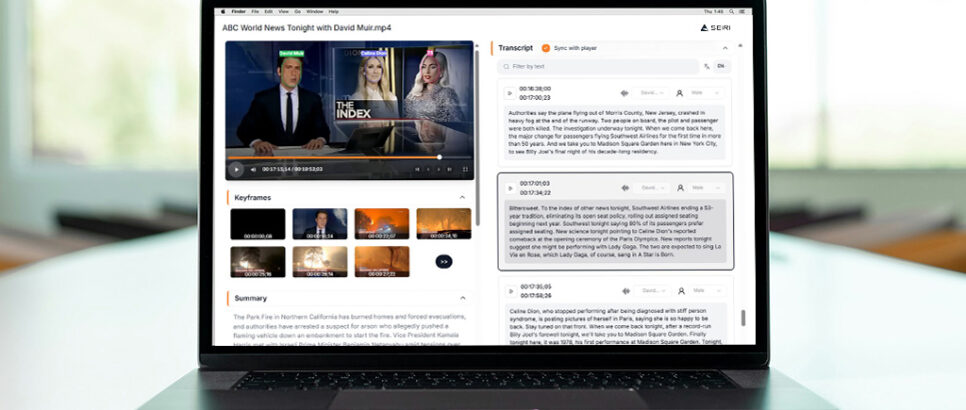Click the ABC World News Tonight file title
The height and width of the screenshot is (410, 966).
coord(307,28)
